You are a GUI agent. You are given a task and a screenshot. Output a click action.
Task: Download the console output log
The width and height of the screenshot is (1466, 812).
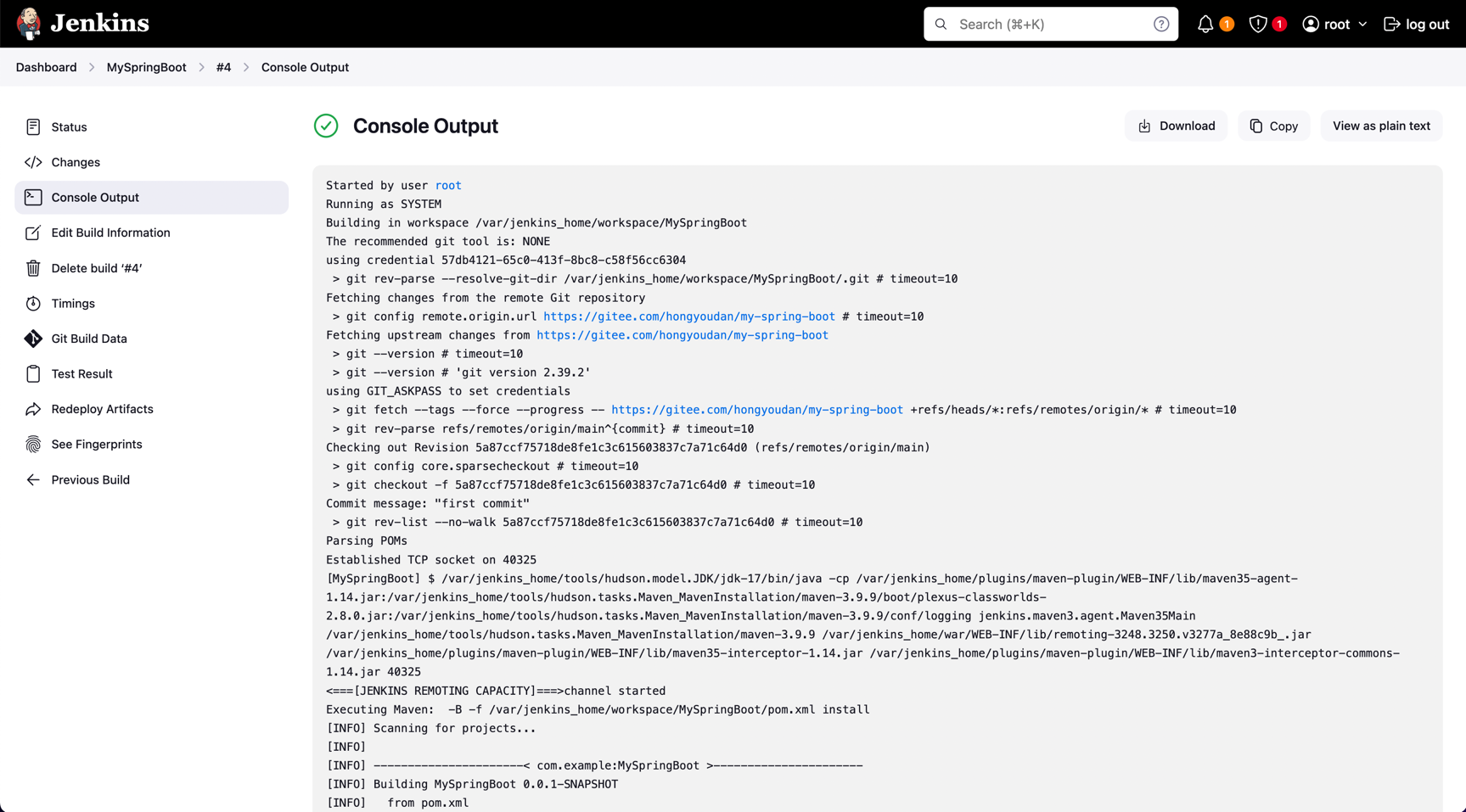1176,126
